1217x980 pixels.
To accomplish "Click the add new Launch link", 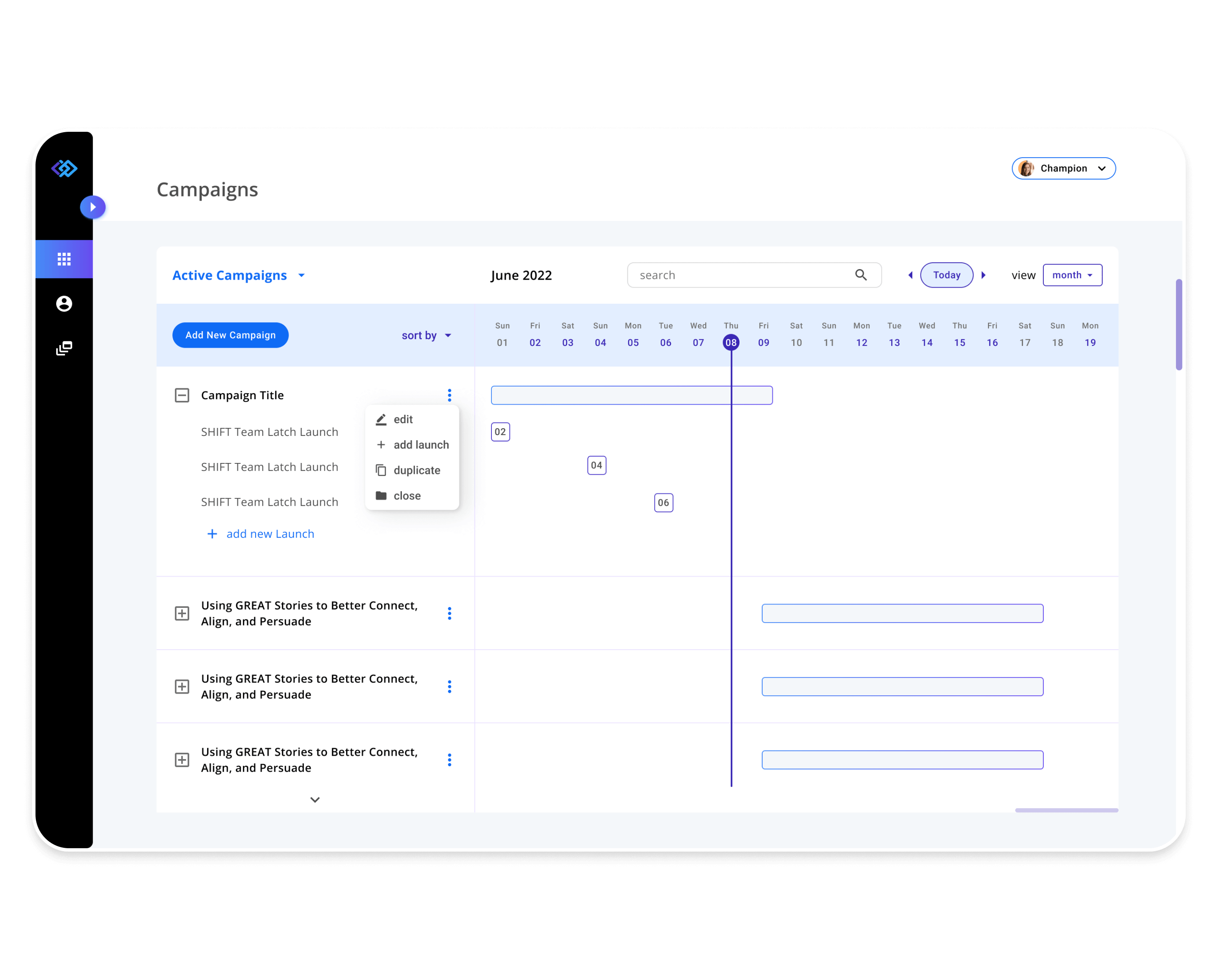I will tap(270, 534).
